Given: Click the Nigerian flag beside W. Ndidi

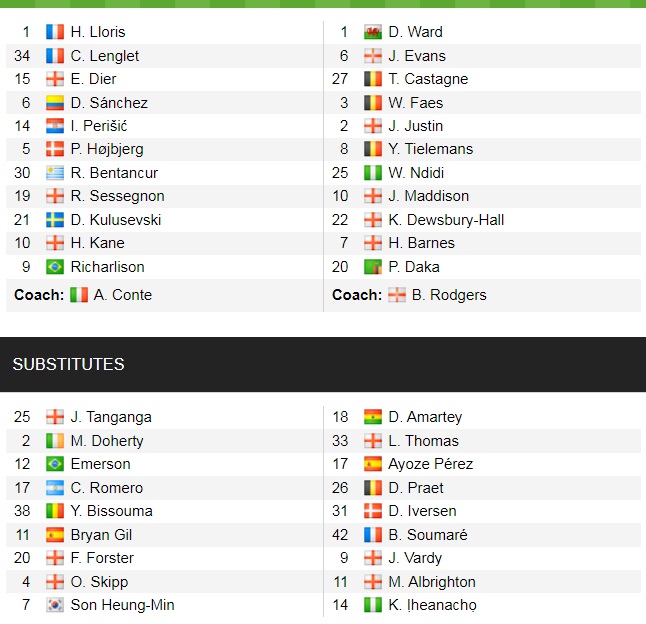Looking at the screenshot, I should pos(373,173).
